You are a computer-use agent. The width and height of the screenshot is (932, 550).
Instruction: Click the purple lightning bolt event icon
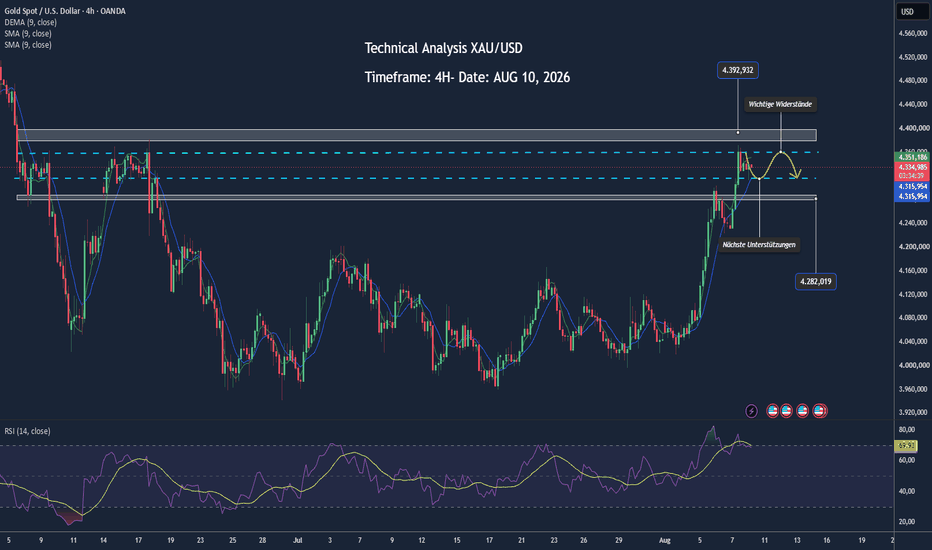(x=751, y=411)
